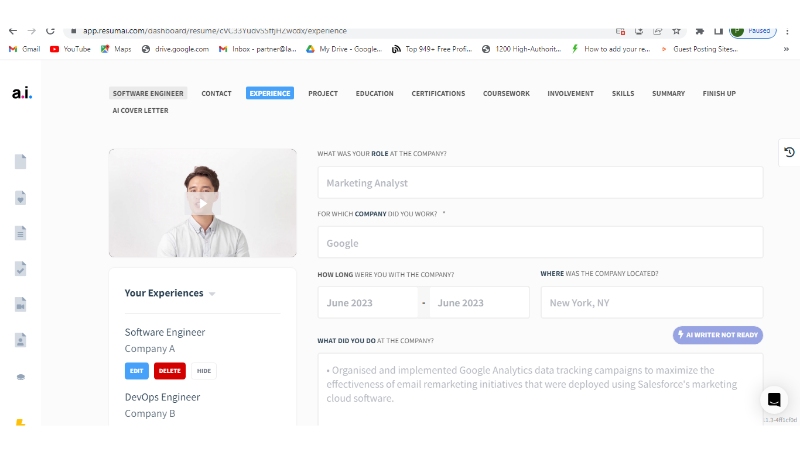Open the blank document icon in left sidebar

pos(20,161)
